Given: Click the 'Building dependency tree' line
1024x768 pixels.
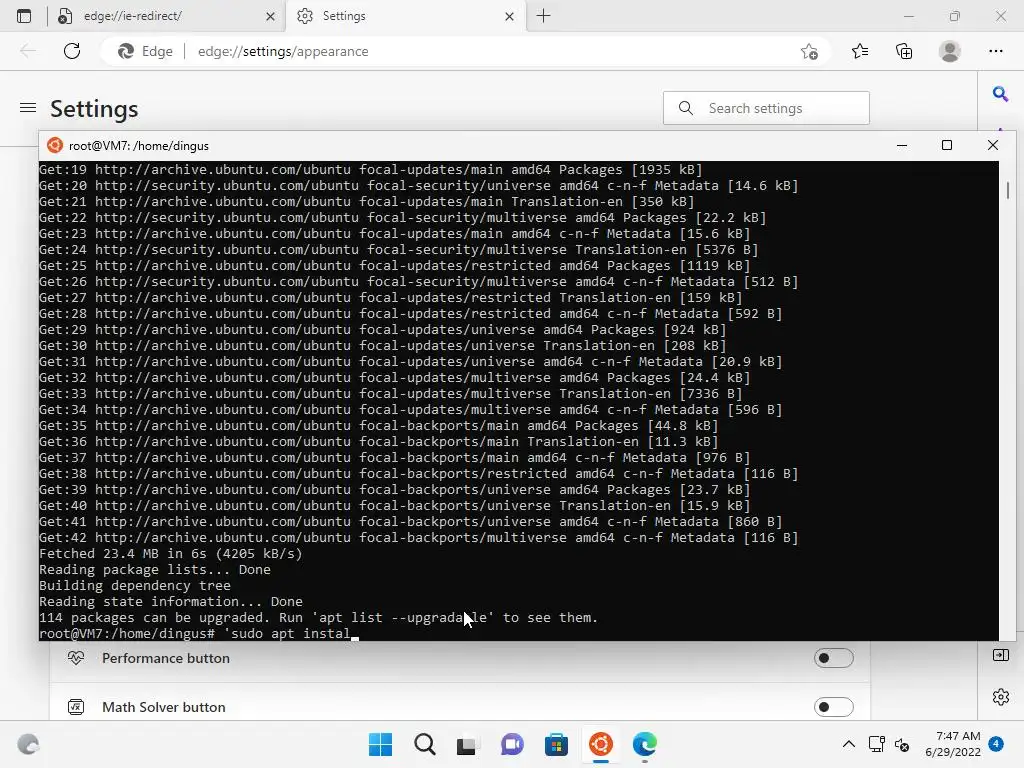Looking at the screenshot, I should (135, 586).
